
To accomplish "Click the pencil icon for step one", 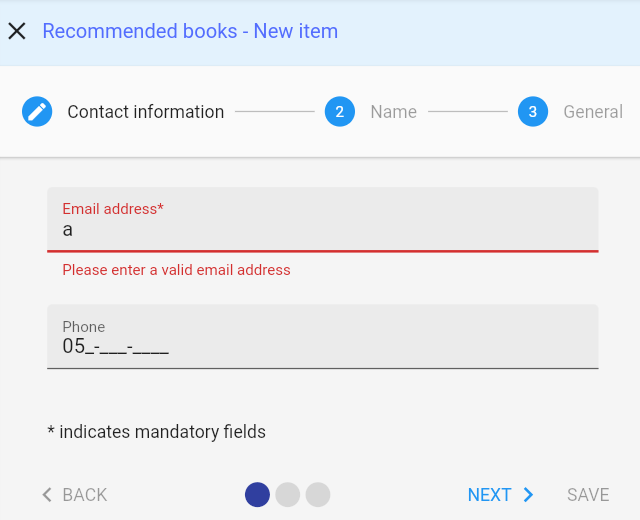I will click(x=37, y=112).
